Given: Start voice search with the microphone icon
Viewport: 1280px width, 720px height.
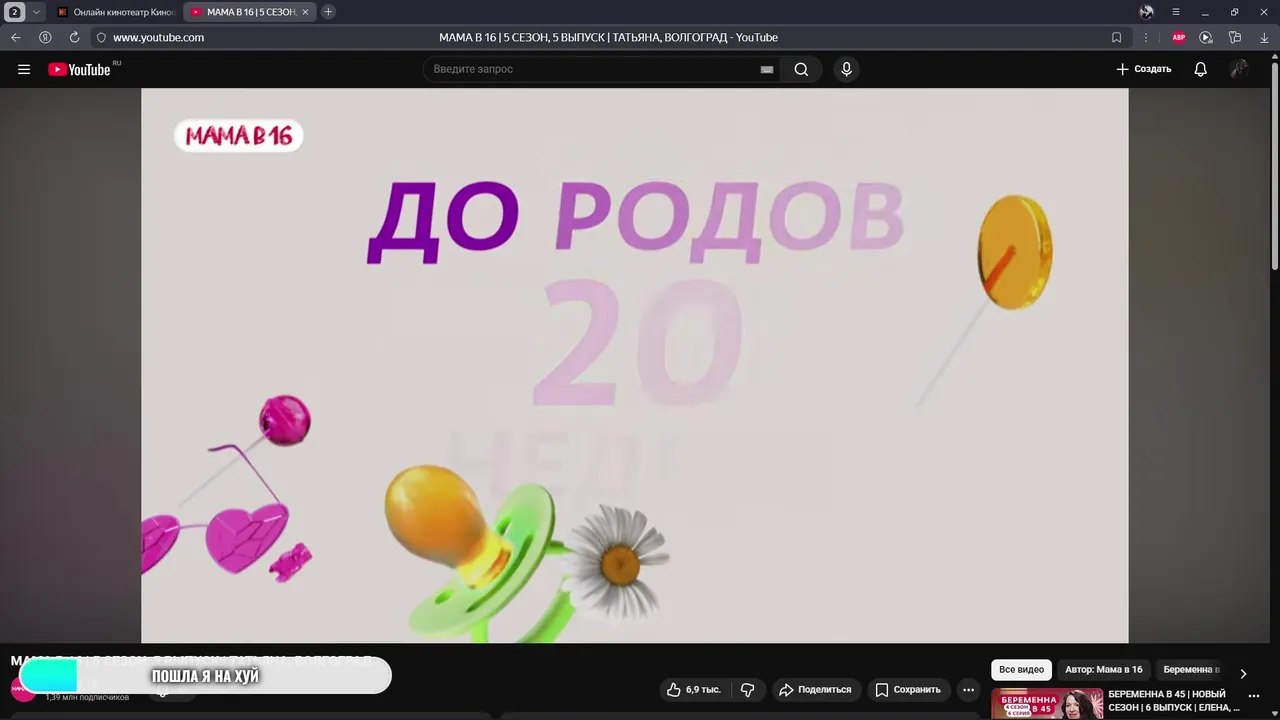Looking at the screenshot, I should 846,69.
